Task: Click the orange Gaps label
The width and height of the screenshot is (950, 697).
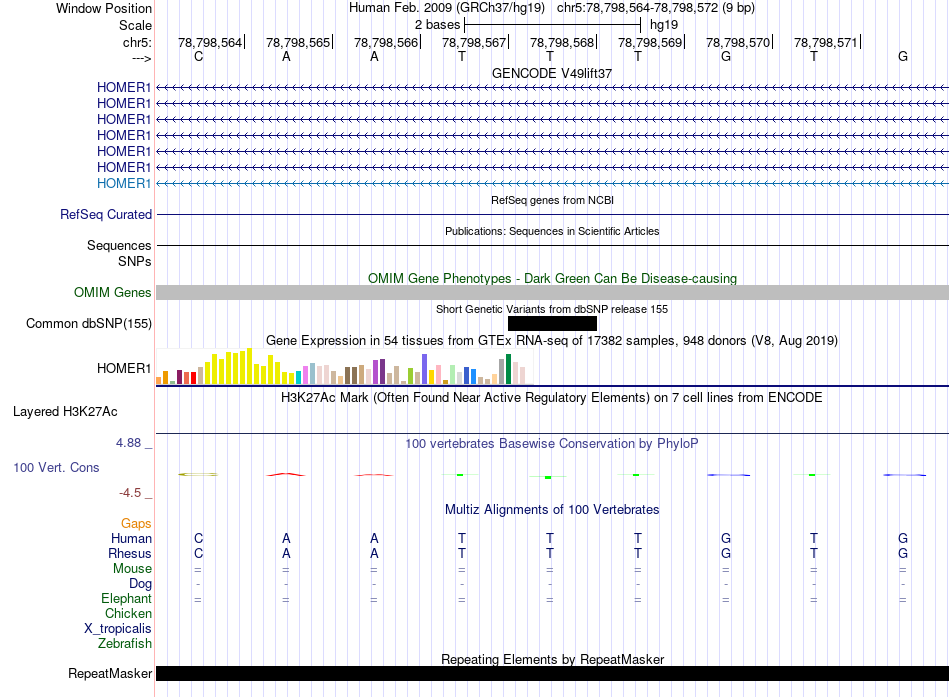Action: (x=136, y=523)
